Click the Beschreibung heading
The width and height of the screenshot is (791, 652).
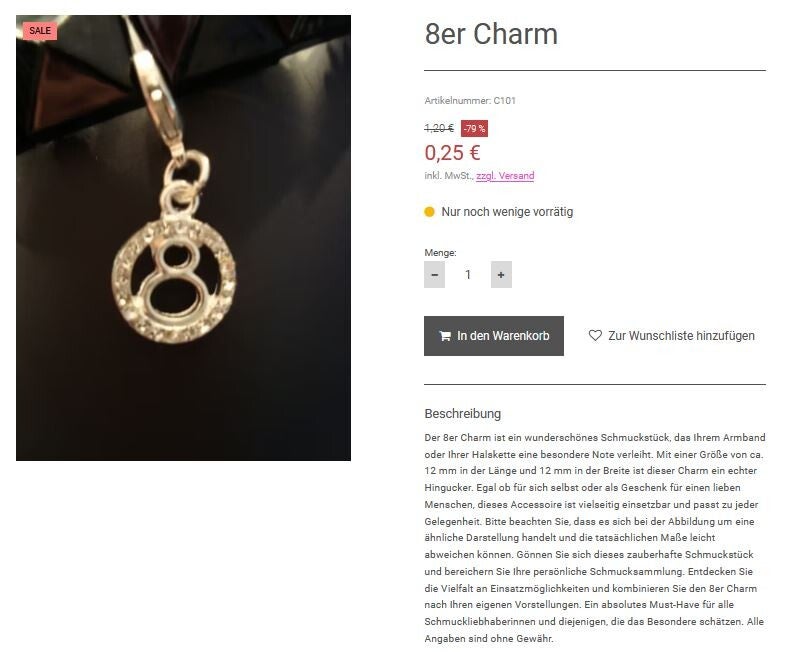point(463,414)
